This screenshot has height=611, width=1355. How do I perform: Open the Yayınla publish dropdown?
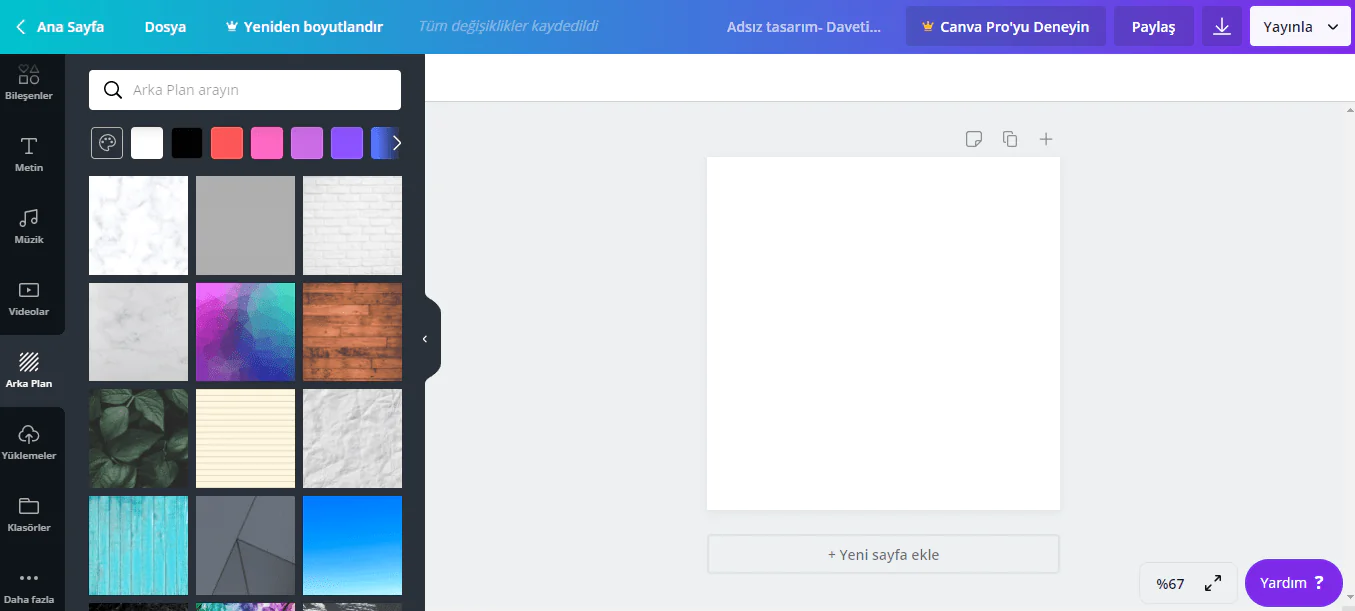(1299, 27)
